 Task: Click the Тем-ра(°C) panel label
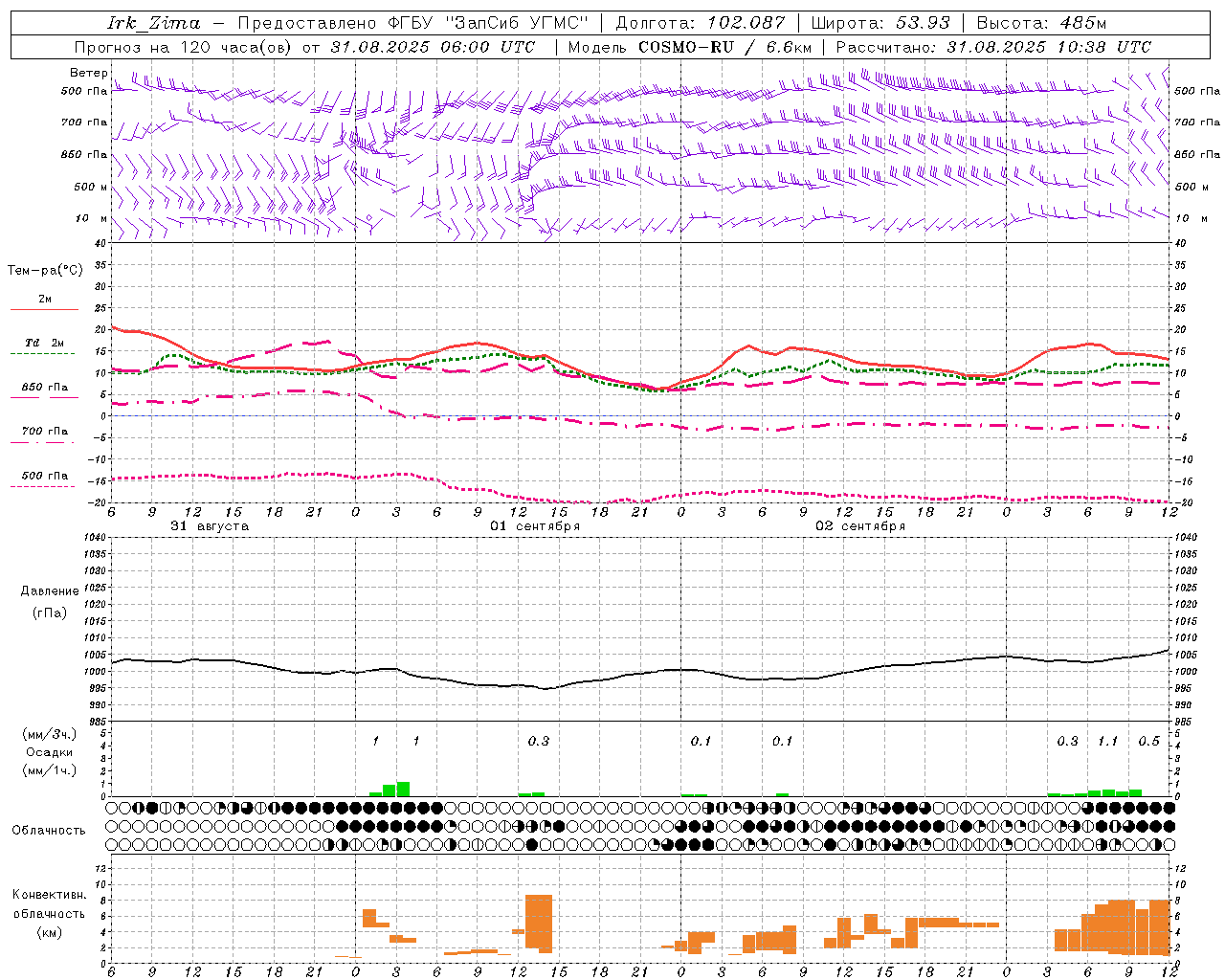[x=45, y=271]
